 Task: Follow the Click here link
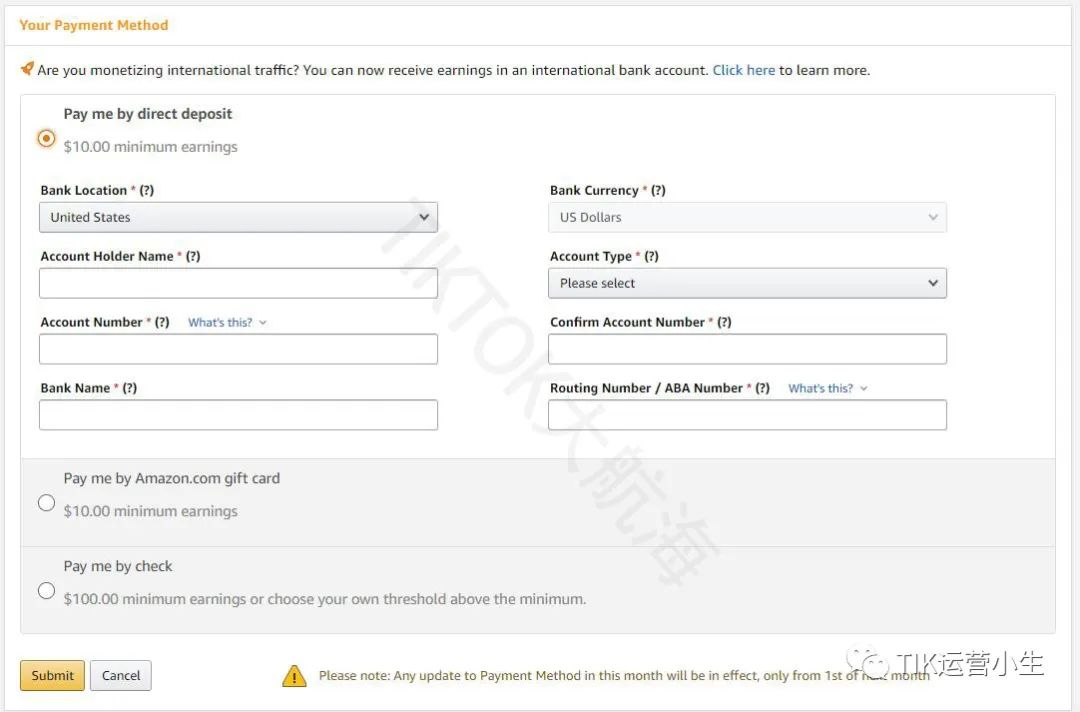pyautogui.click(x=743, y=70)
